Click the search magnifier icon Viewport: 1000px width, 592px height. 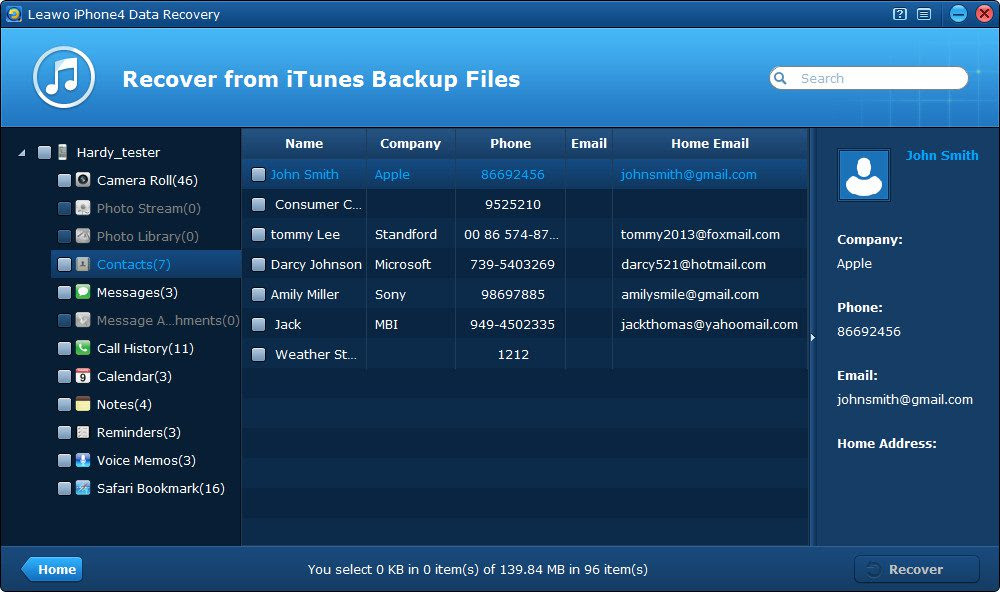(x=780, y=78)
